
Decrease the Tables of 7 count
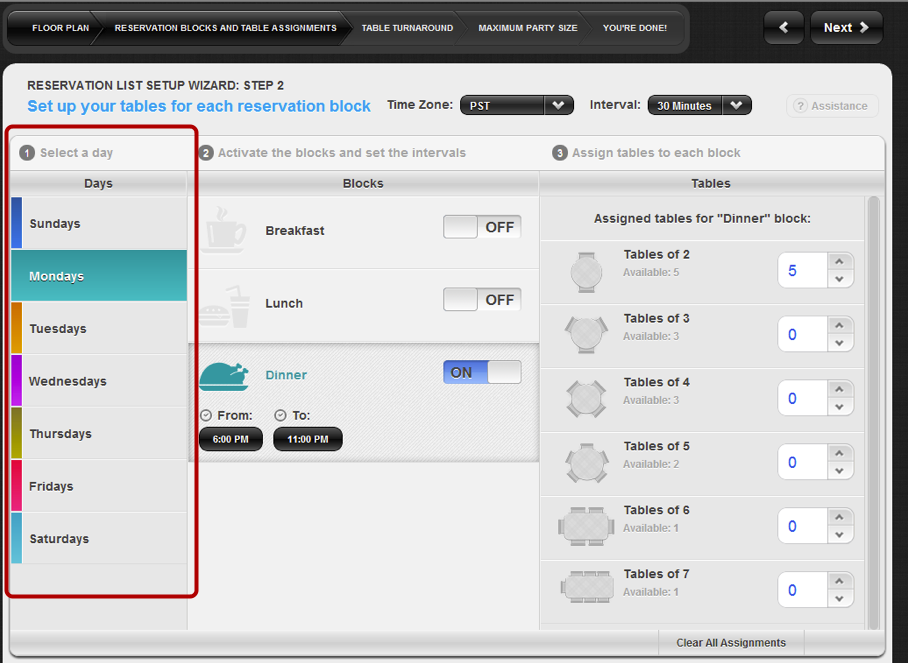click(839, 599)
